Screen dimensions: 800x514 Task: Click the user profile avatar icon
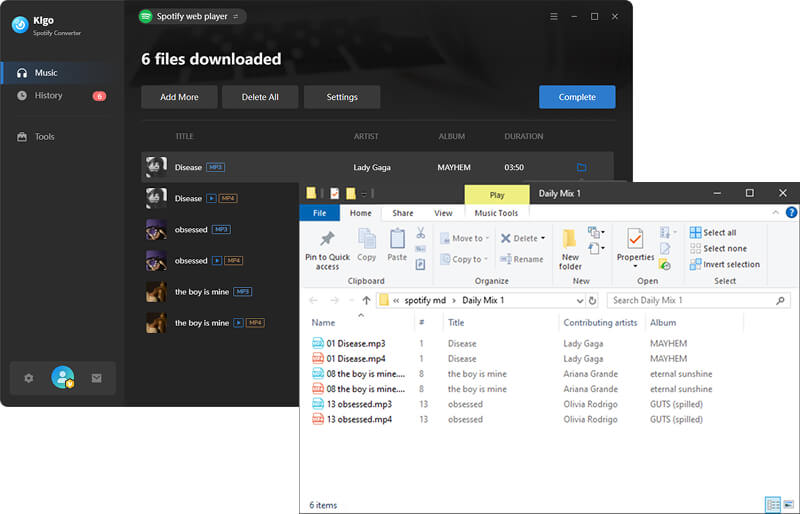pyautogui.click(x=63, y=378)
